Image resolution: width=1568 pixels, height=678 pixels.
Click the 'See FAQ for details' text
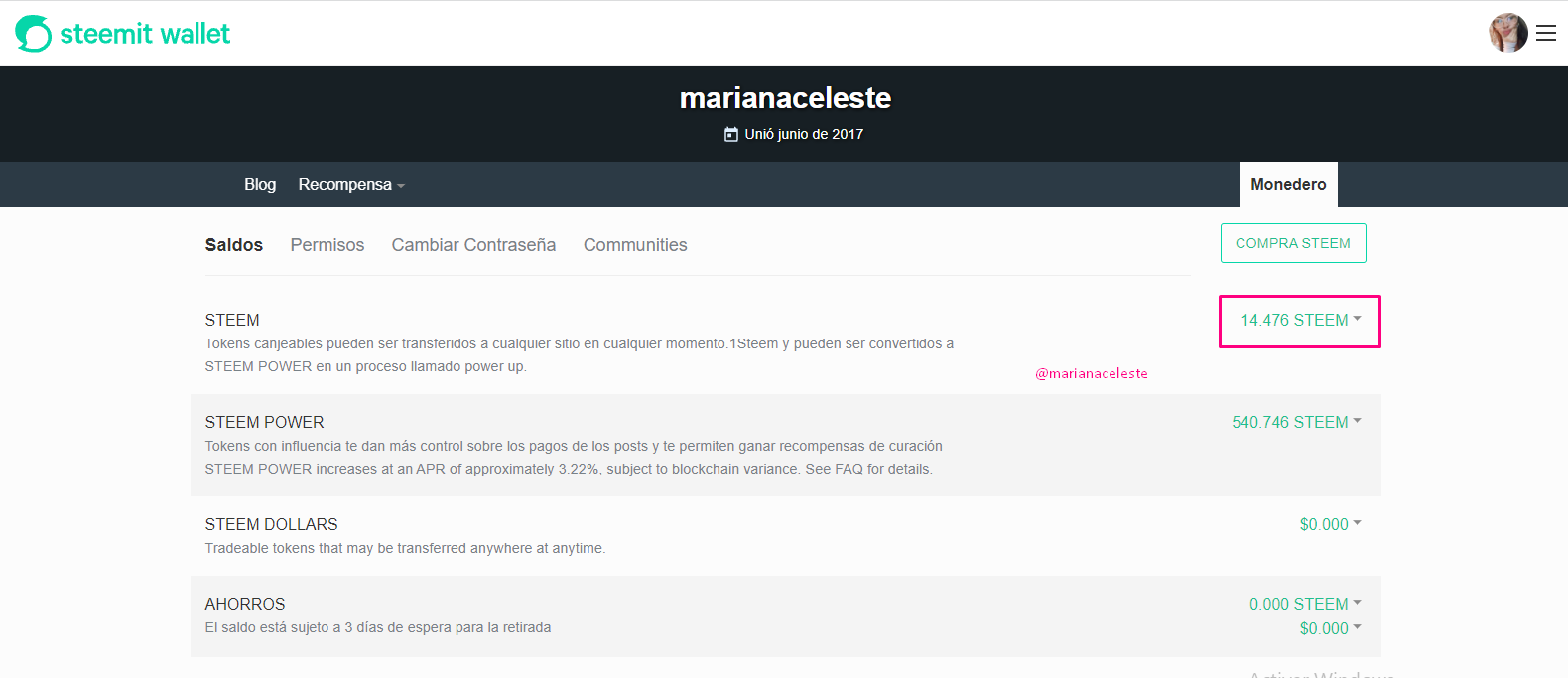[x=868, y=469]
